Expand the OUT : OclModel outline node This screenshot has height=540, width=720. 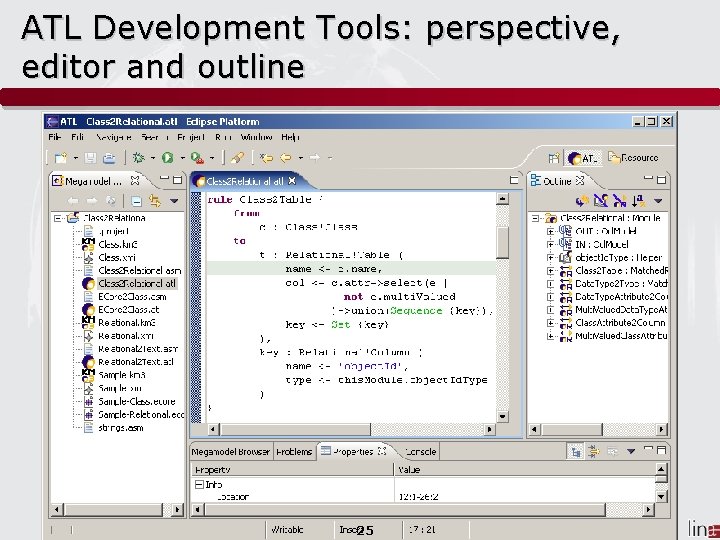(x=551, y=231)
